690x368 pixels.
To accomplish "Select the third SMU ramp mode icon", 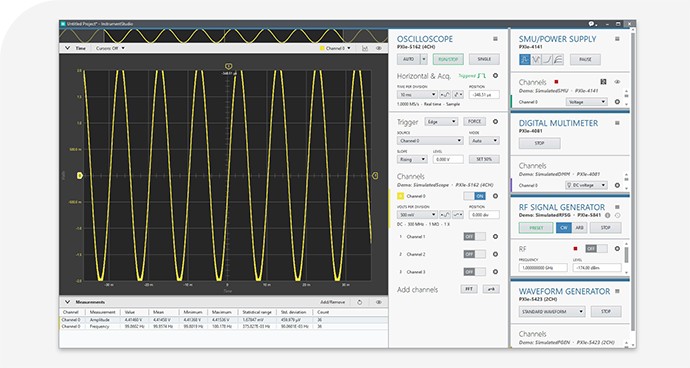I will pyautogui.click(x=547, y=59).
